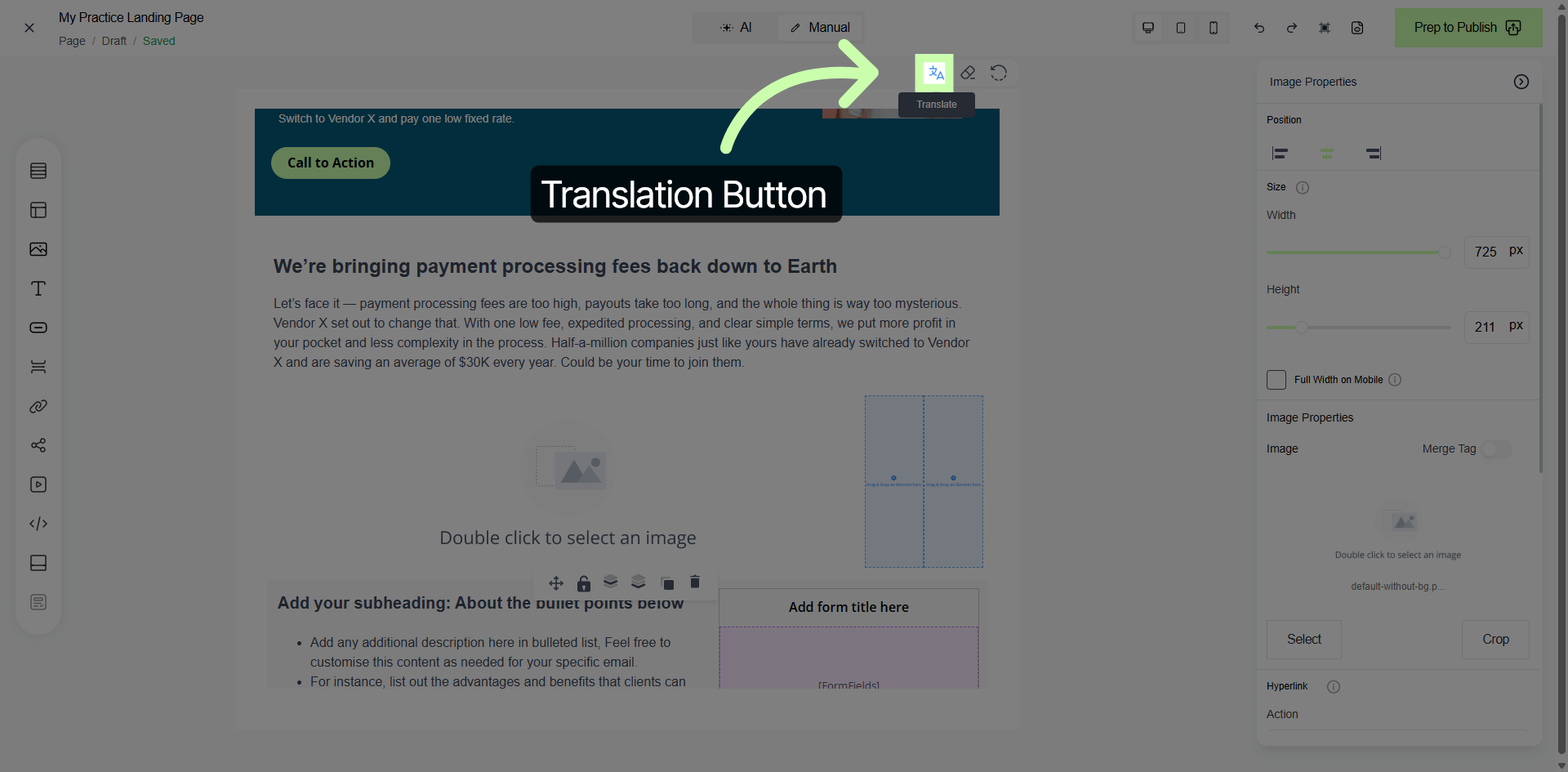Image resolution: width=1568 pixels, height=772 pixels.
Task: Click the Width px unit selector
Action: tap(1516, 251)
